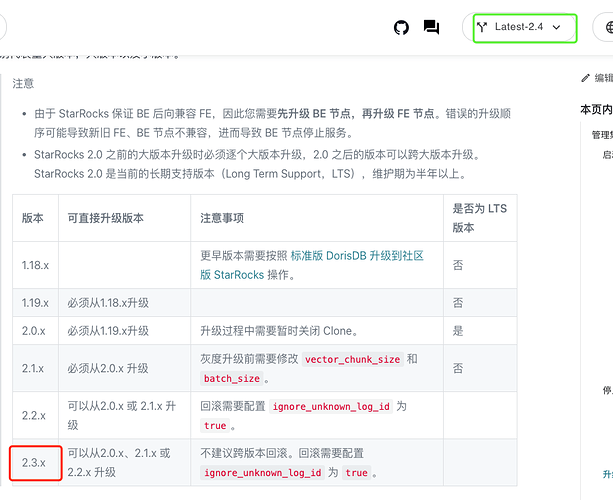Click the 是否为 LTS 版本 column header
Screen dimensions: 613x500
[x=480, y=217]
